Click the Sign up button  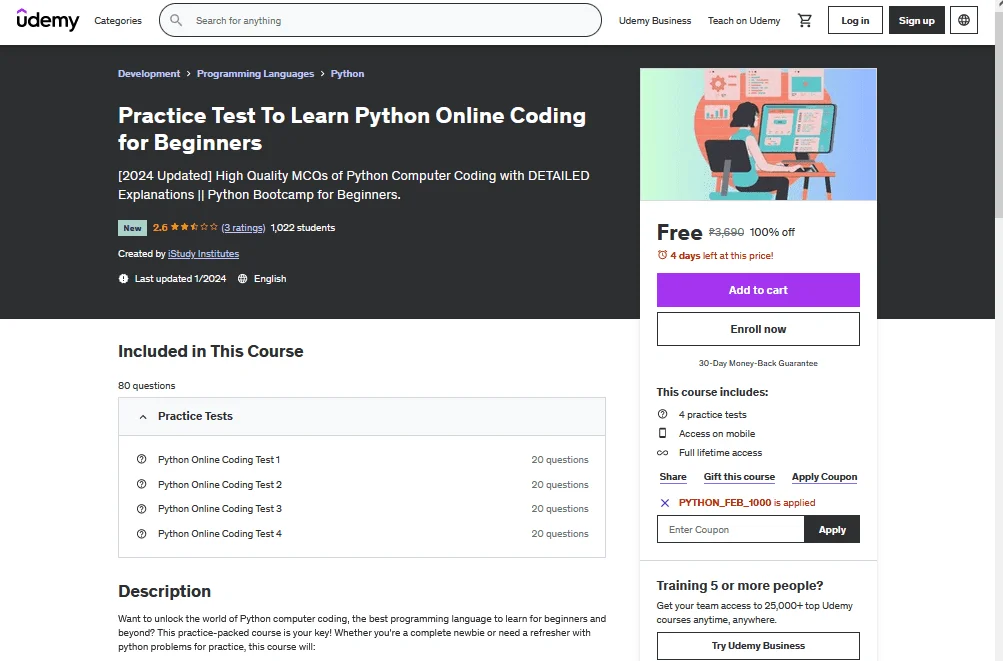click(x=917, y=20)
